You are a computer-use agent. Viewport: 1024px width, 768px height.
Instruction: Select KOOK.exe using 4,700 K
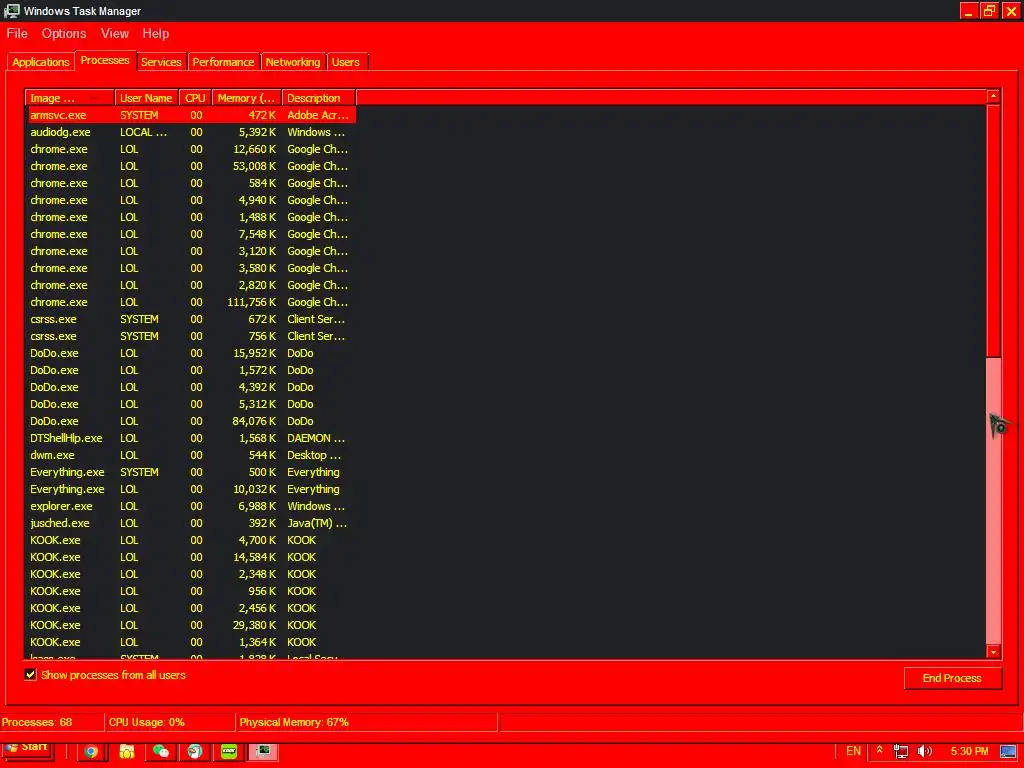point(191,539)
